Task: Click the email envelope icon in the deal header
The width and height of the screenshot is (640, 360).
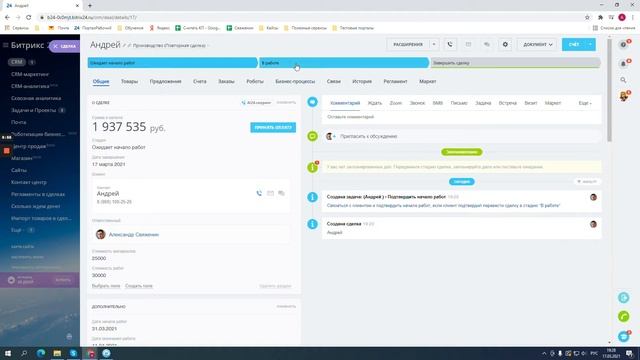Action: click(x=468, y=44)
